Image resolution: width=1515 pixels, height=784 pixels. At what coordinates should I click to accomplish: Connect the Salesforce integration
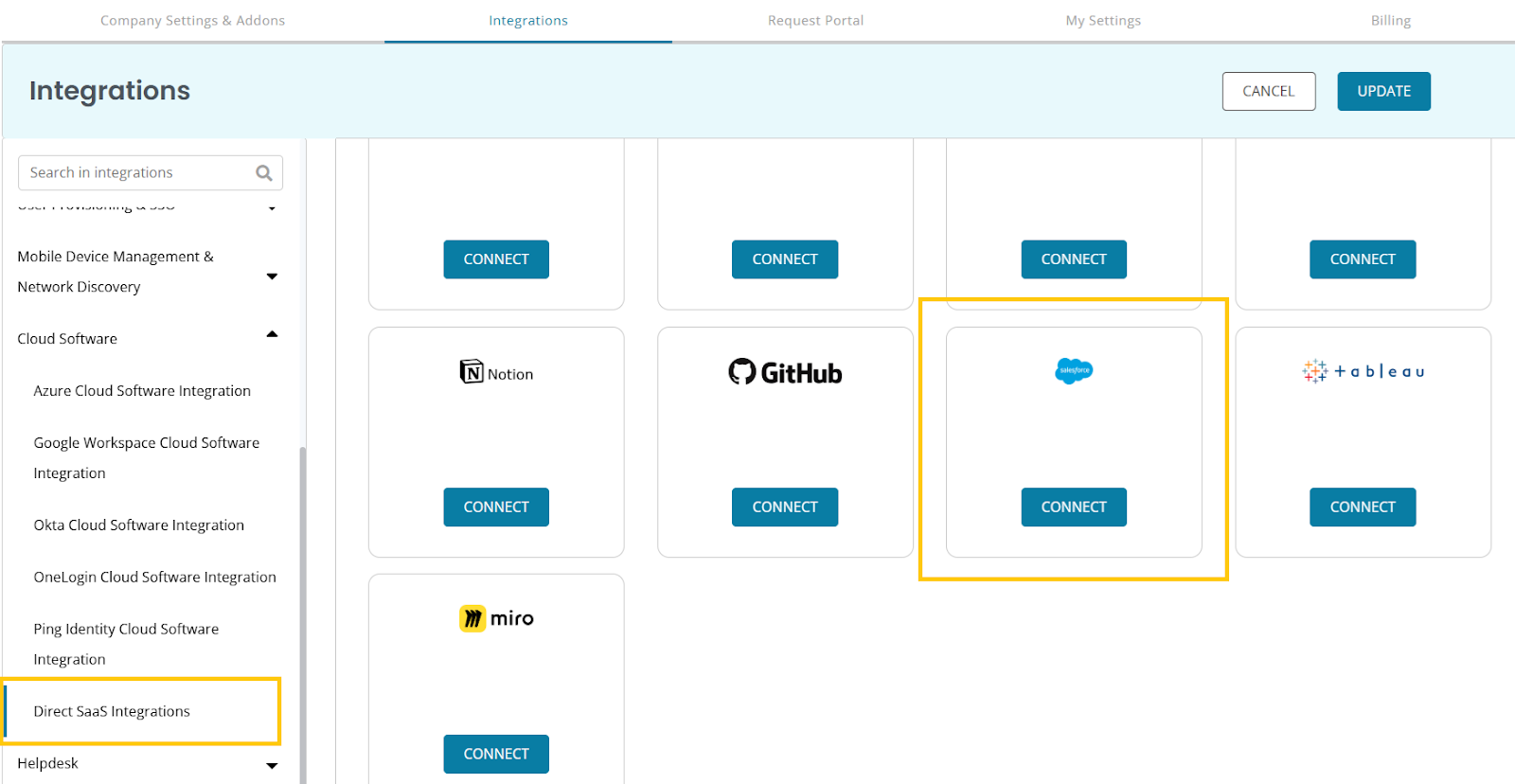[x=1073, y=508]
